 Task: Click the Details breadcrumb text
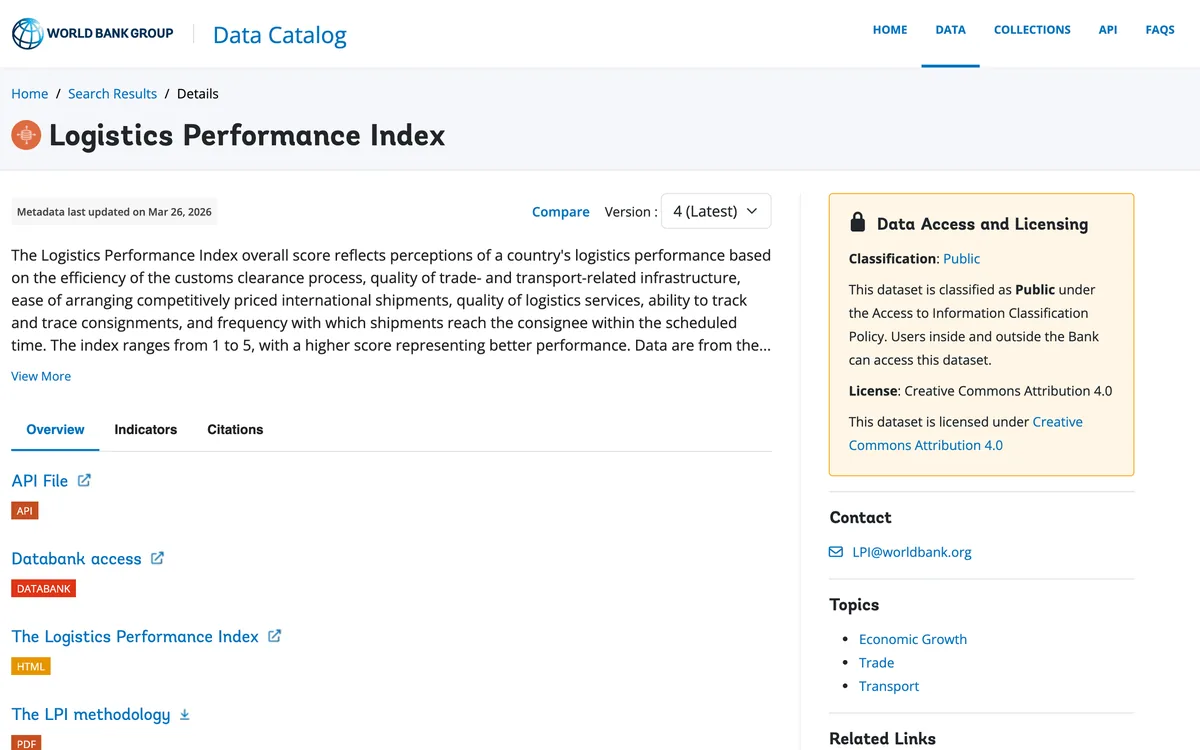coord(198,94)
